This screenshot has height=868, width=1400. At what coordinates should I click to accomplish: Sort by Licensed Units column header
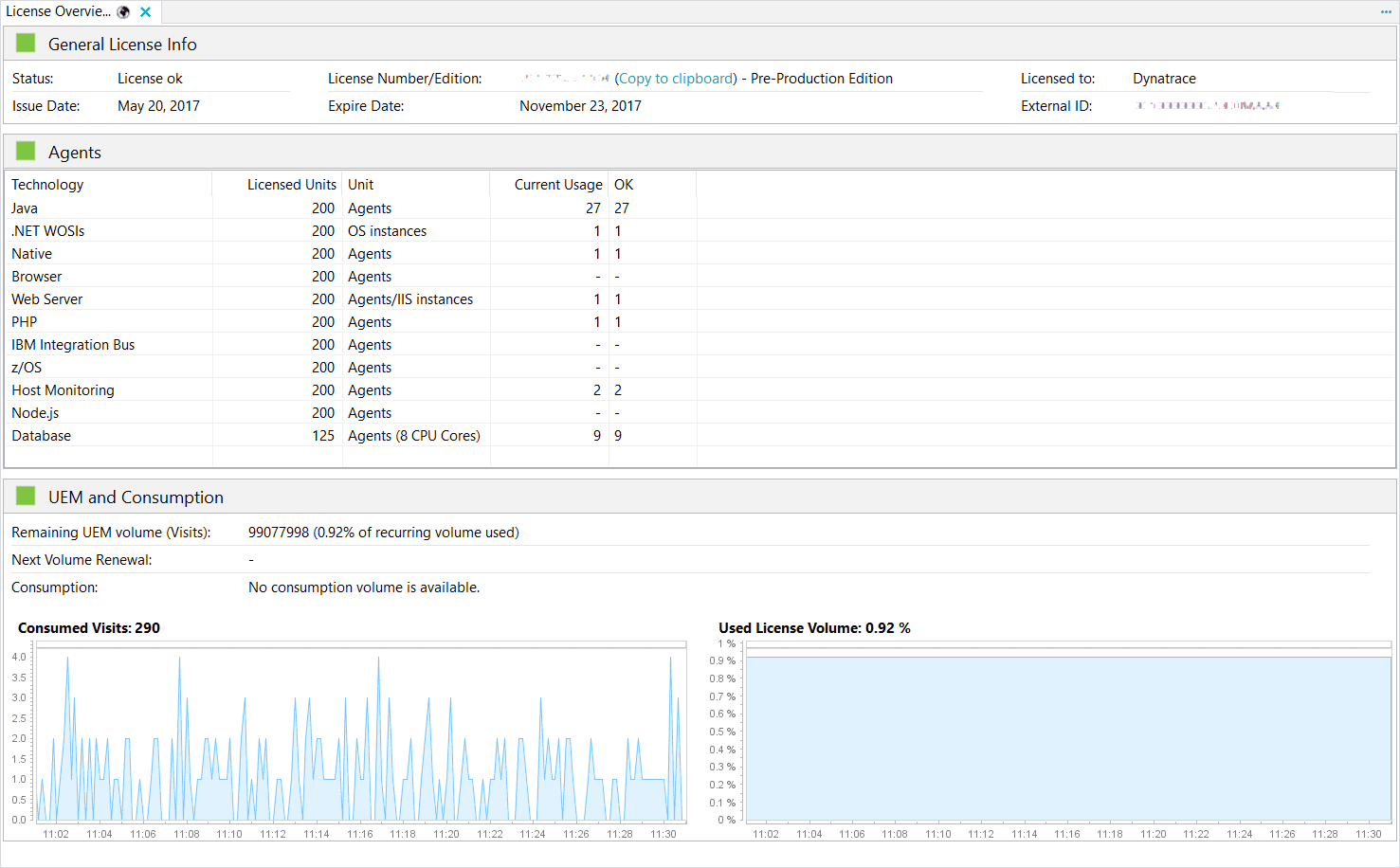(x=277, y=185)
